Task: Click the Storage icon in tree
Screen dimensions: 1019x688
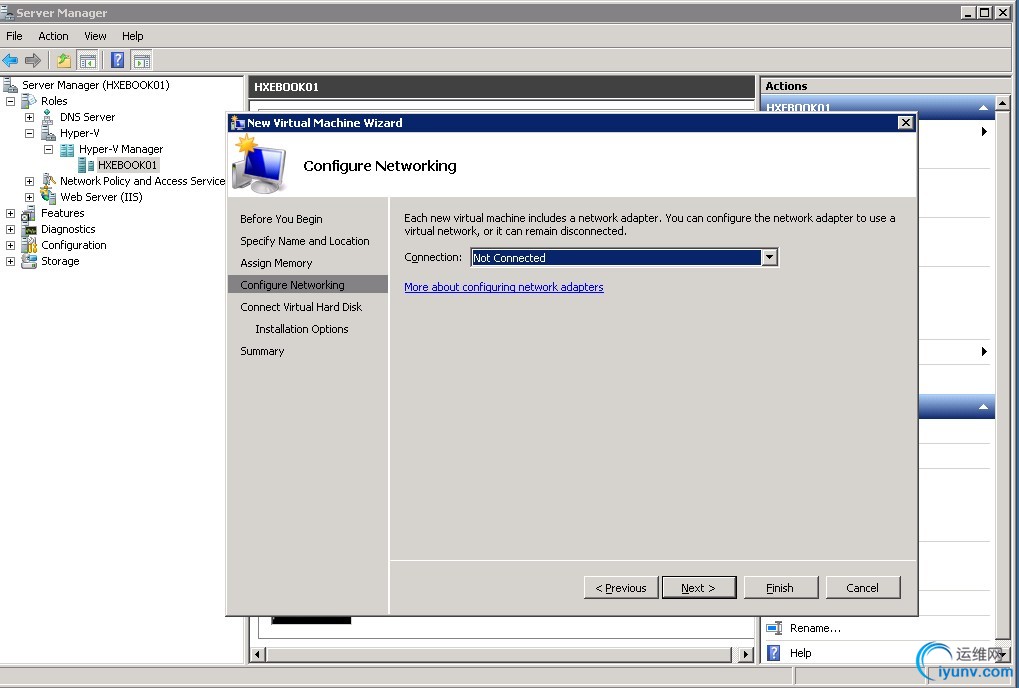Action: (x=29, y=261)
